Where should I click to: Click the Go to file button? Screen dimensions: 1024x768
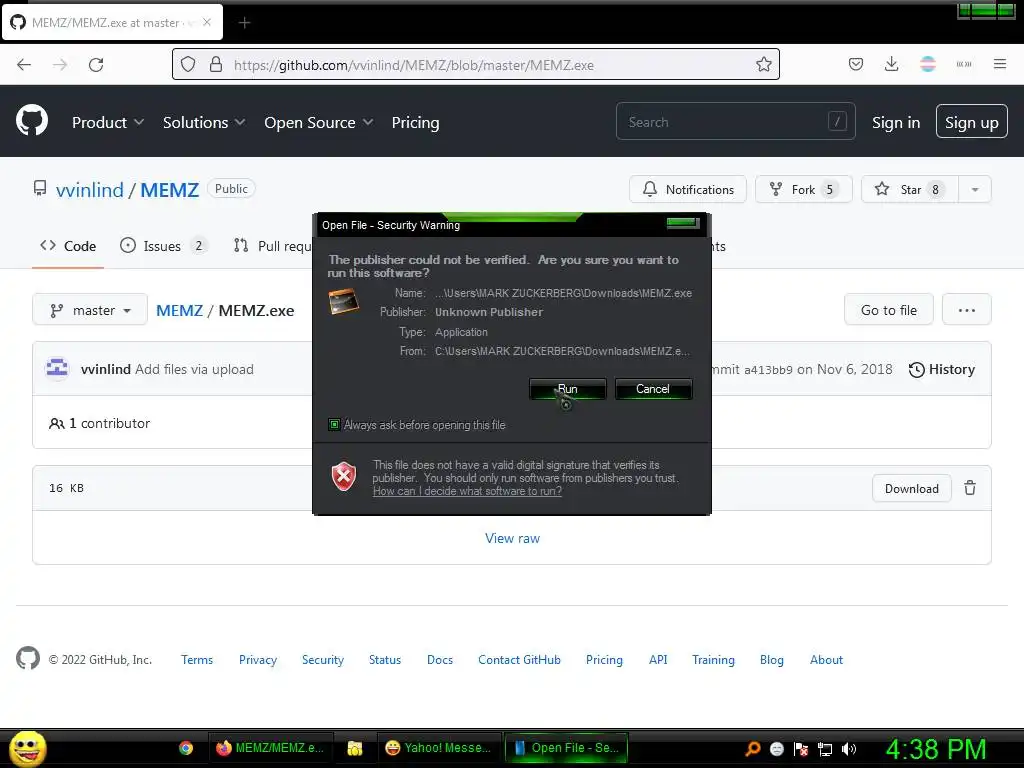tap(889, 310)
